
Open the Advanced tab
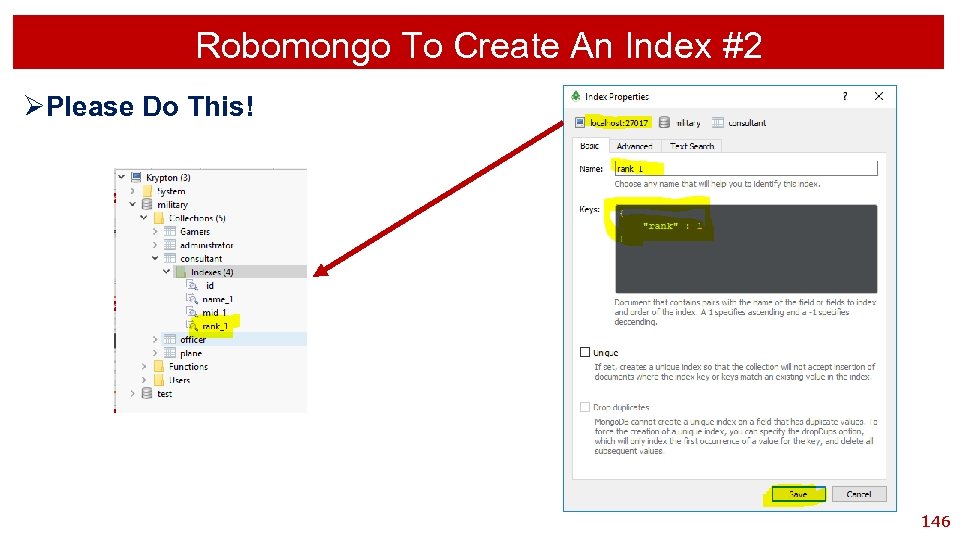click(x=634, y=146)
